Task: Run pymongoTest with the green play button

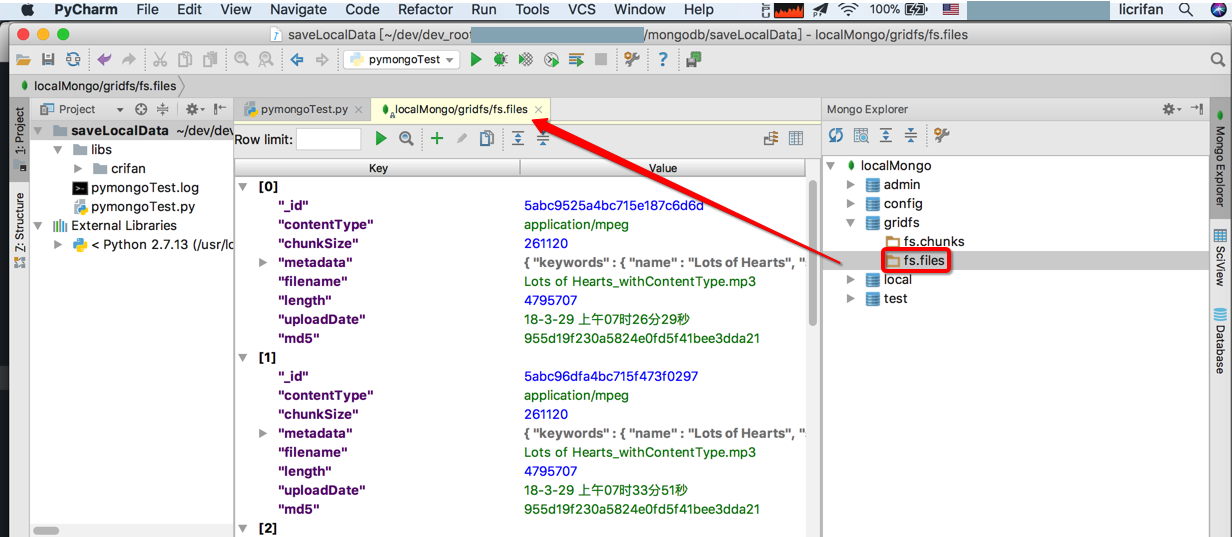Action: 476,60
